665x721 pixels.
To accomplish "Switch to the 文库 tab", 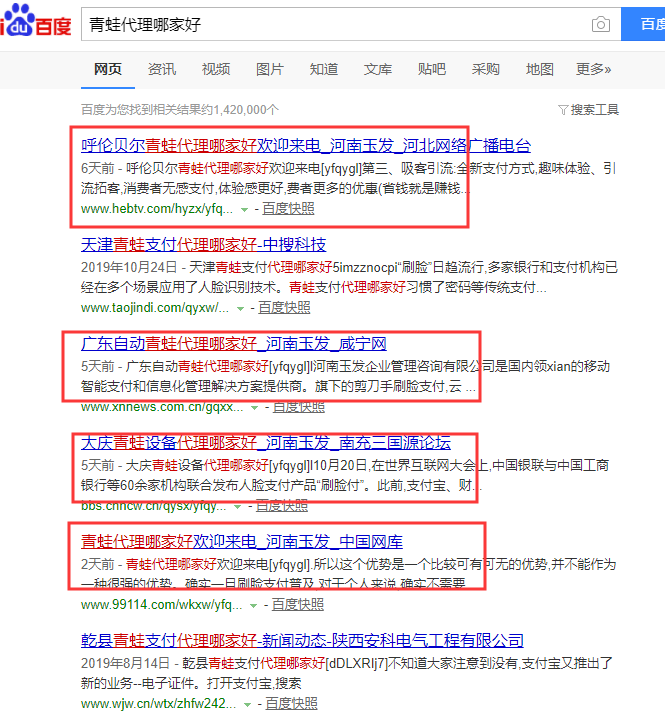I will click(x=378, y=69).
